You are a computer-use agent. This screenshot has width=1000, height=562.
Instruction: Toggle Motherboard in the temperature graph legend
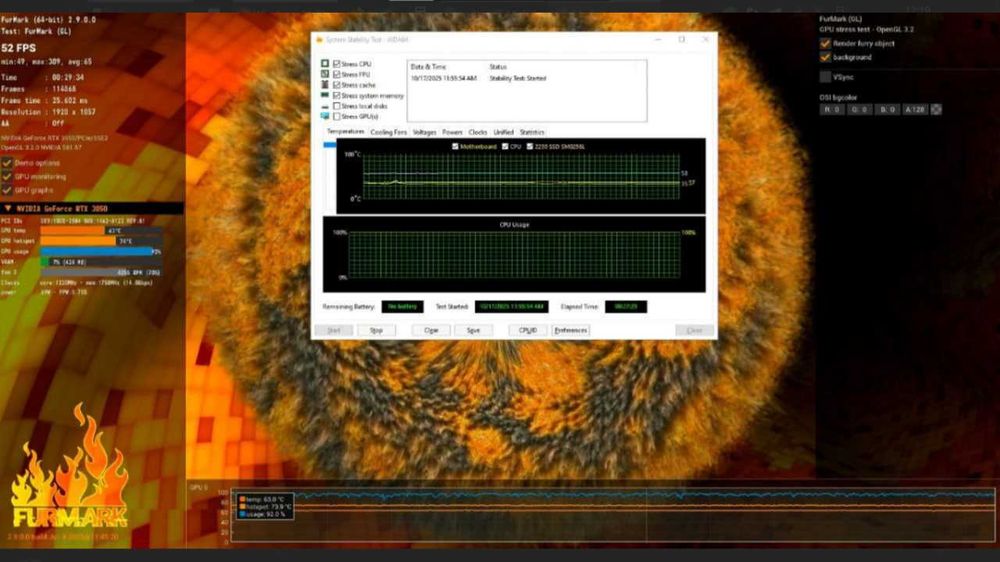click(x=455, y=147)
